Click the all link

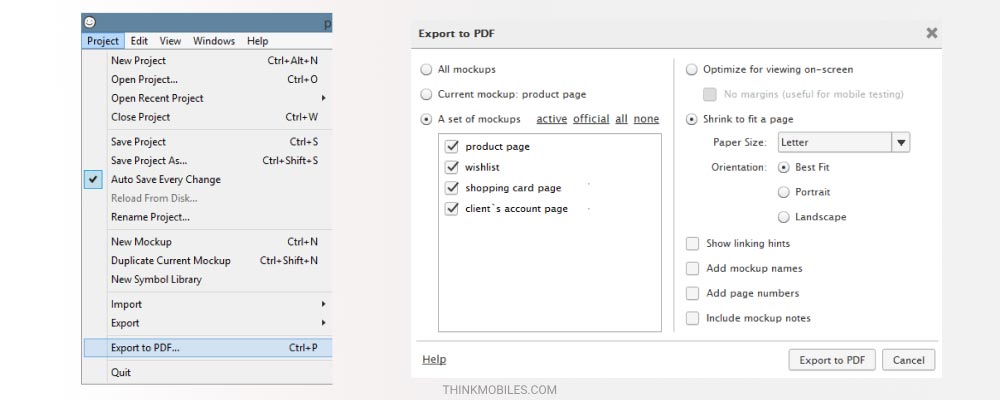pyautogui.click(x=622, y=119)
